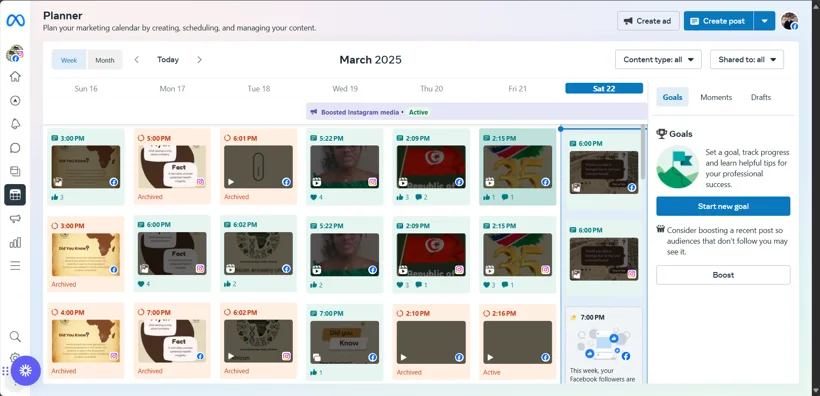
Task: Open Wed 5:22 PM Instagram reel with 4 likes
Action: point(345,166)
